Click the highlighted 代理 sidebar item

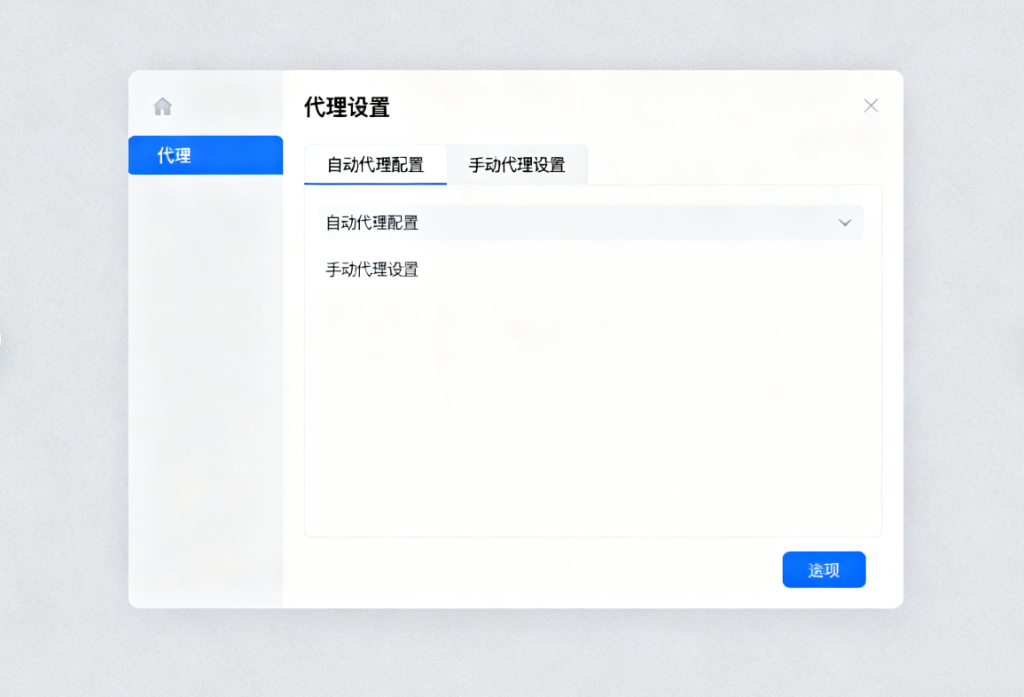pyautogui.click(x=205, y=155)
